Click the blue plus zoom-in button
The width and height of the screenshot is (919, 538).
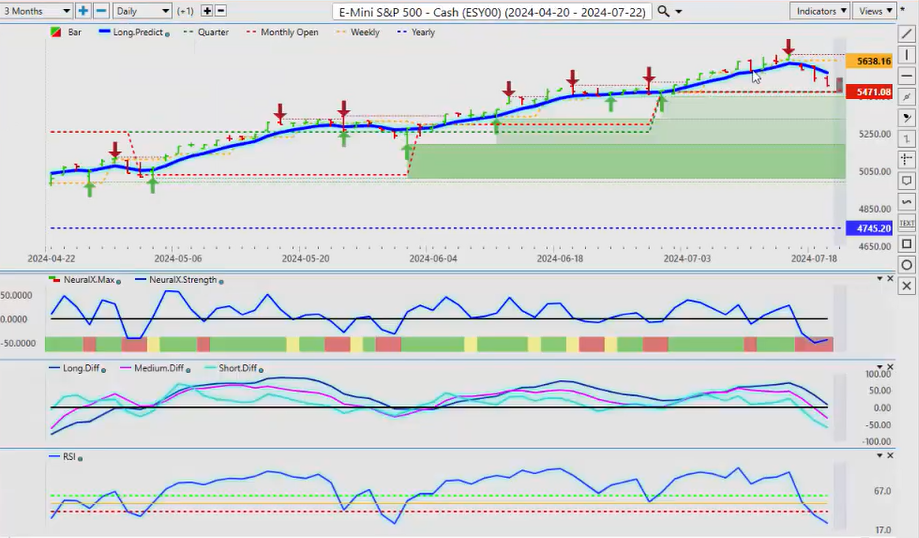pyautogui.click(x=83, y=11)
